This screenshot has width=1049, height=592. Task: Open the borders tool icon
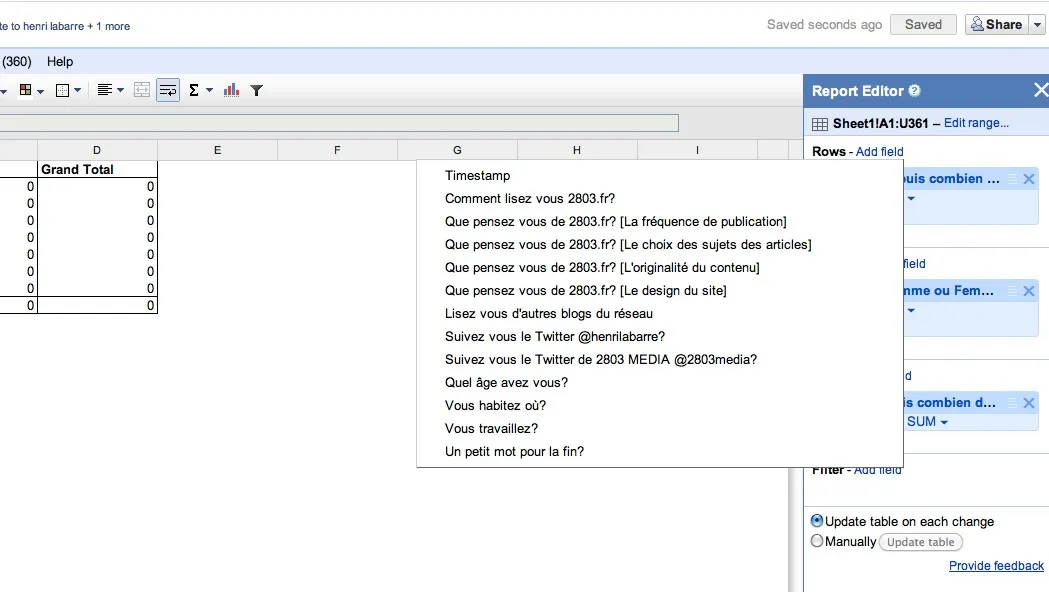coord(62,90)
